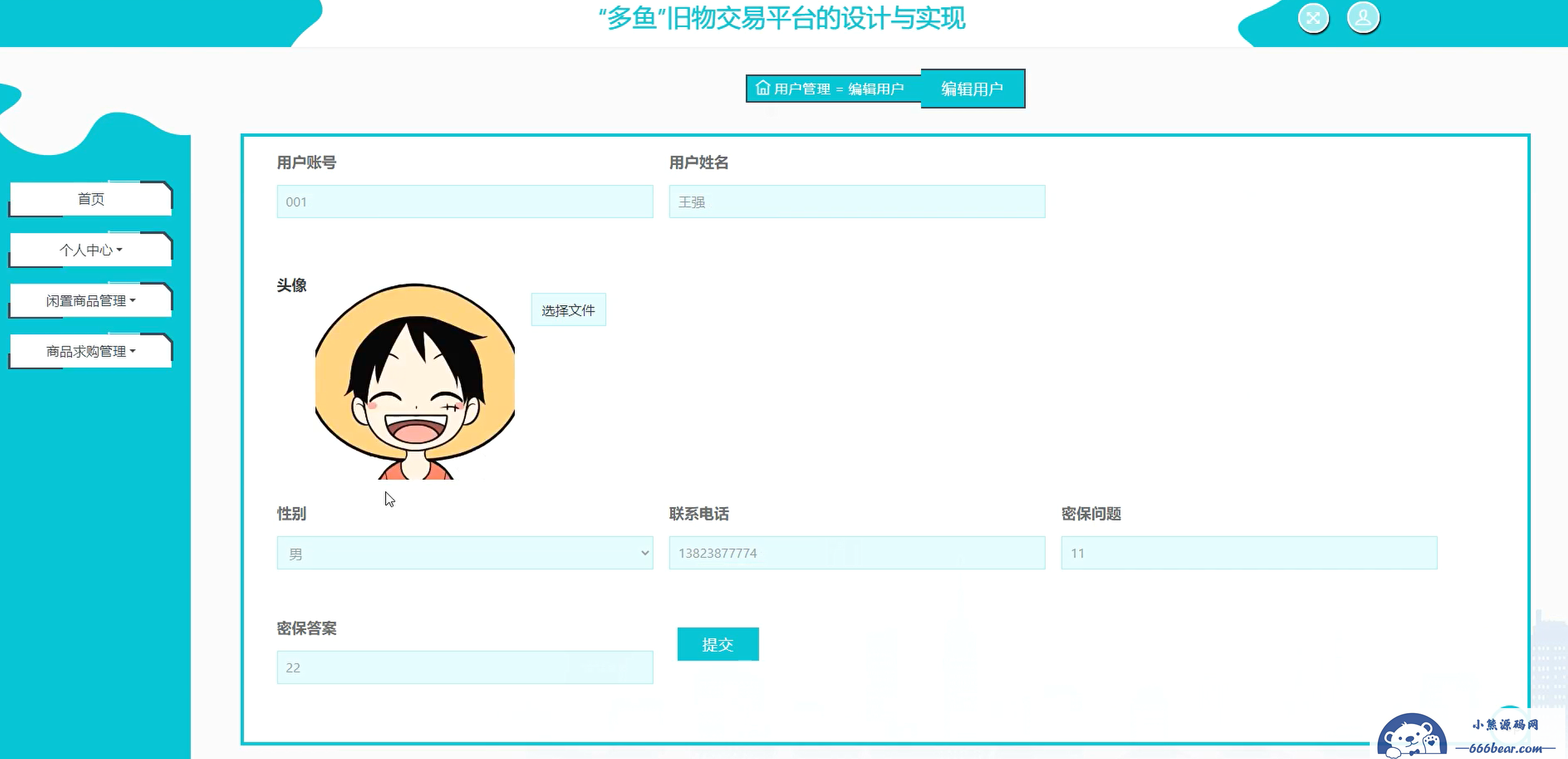Click the page title 多鱼旧物交易平台
The image size is (1568, 759).
tap(782, 18)
